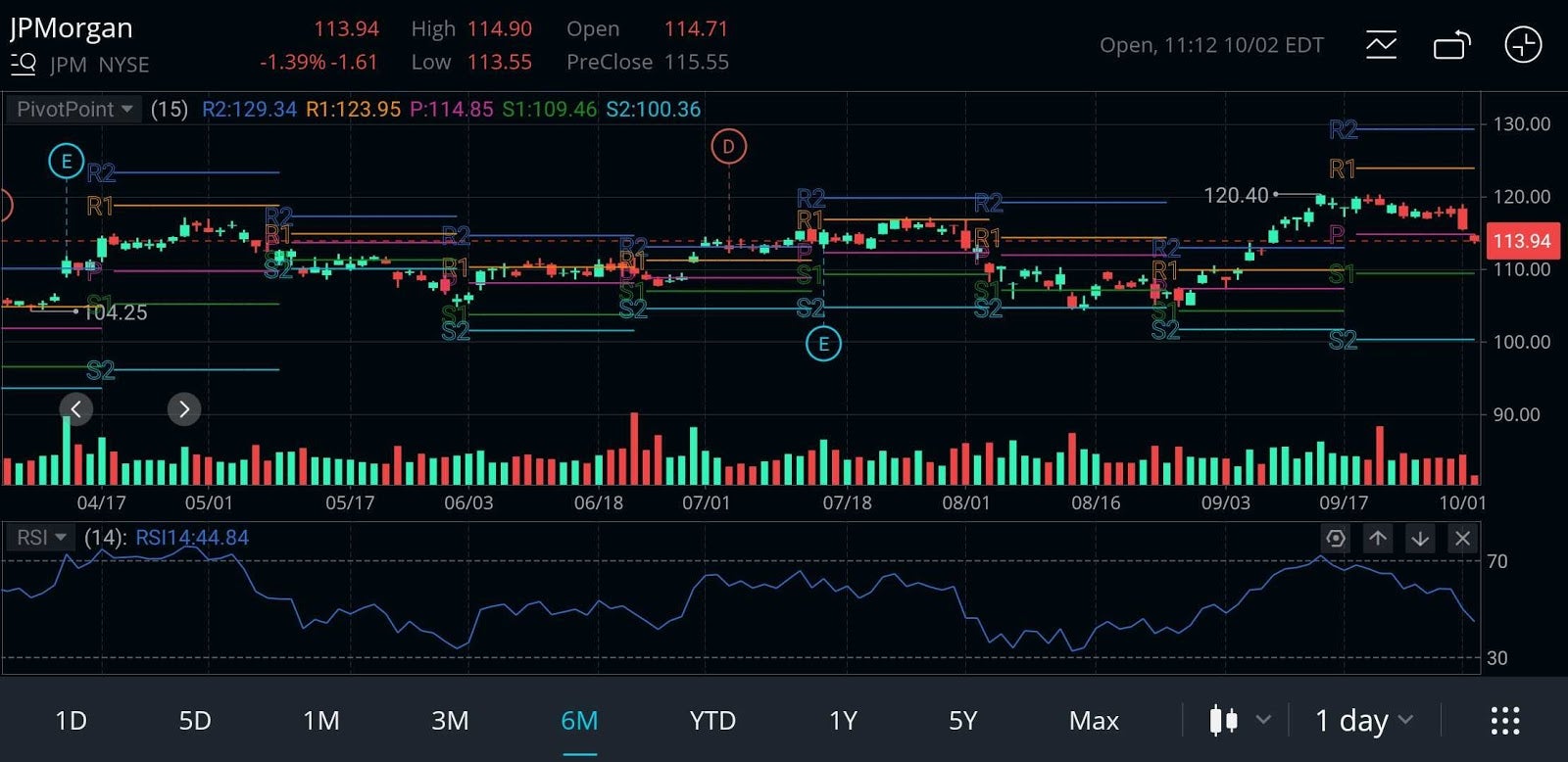Select the Max time range tab
Image resolution: width=1568 pixels, height=762 pixels.
click(x=1094, y=721)
